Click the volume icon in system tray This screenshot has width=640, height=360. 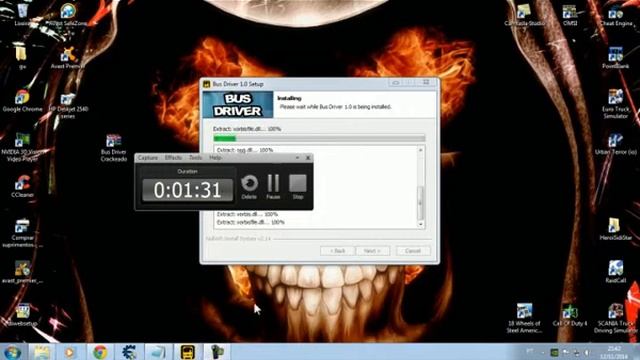[587, 352]
